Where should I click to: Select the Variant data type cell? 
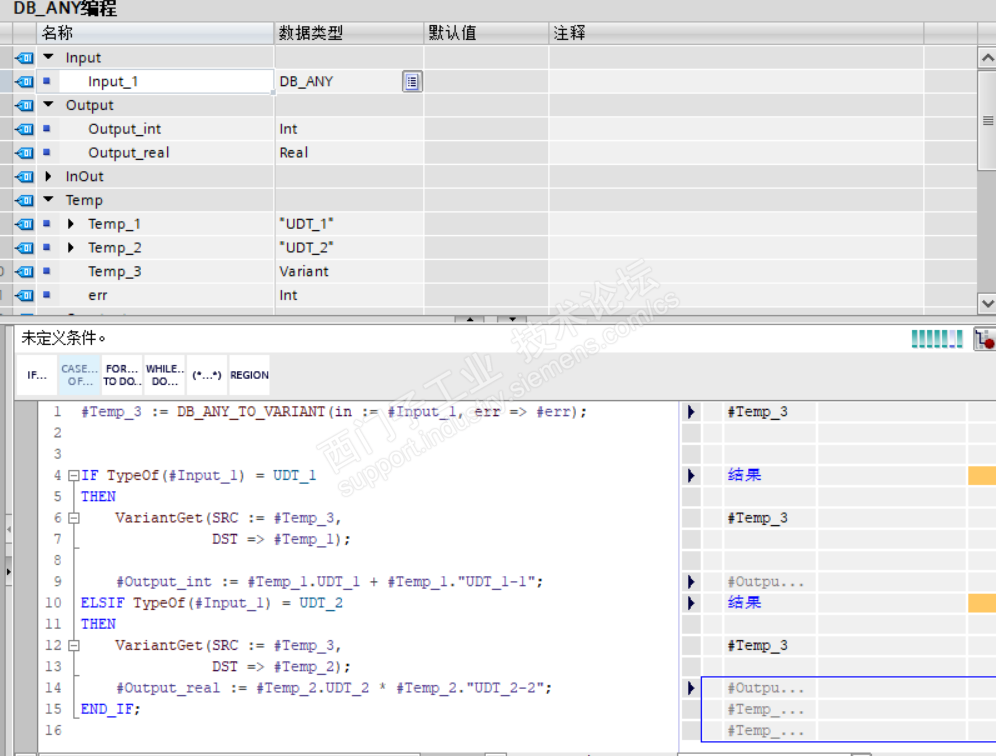pyautogui.click(x=349, y=271)
